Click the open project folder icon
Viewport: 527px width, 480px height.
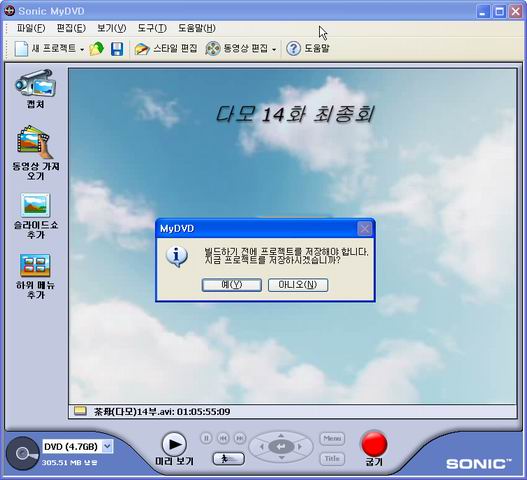(96, 49)
